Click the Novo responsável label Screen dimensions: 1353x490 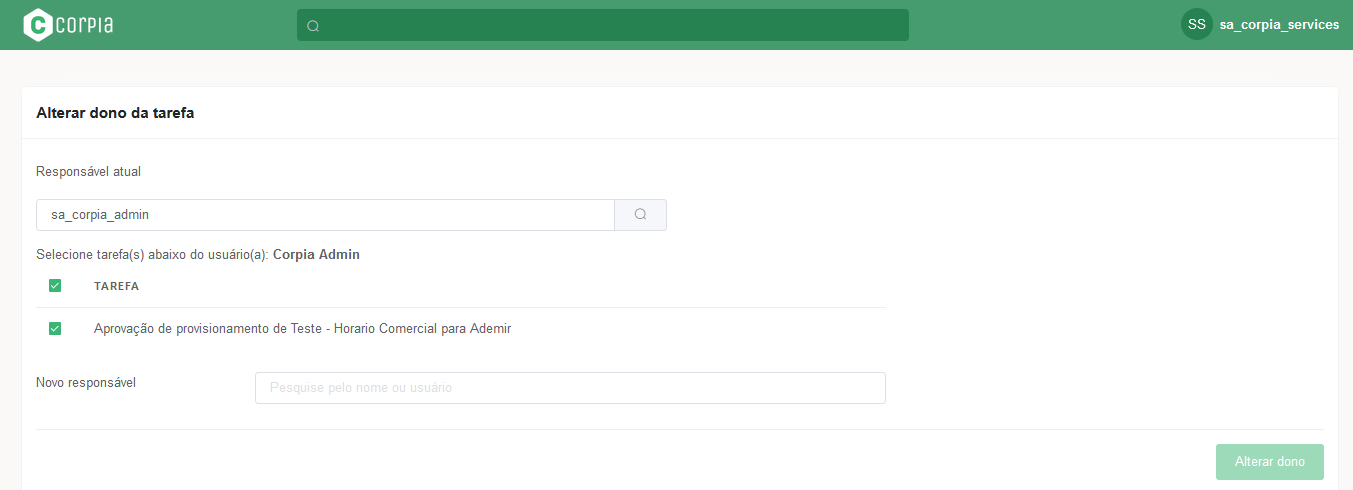pos(86,383)
